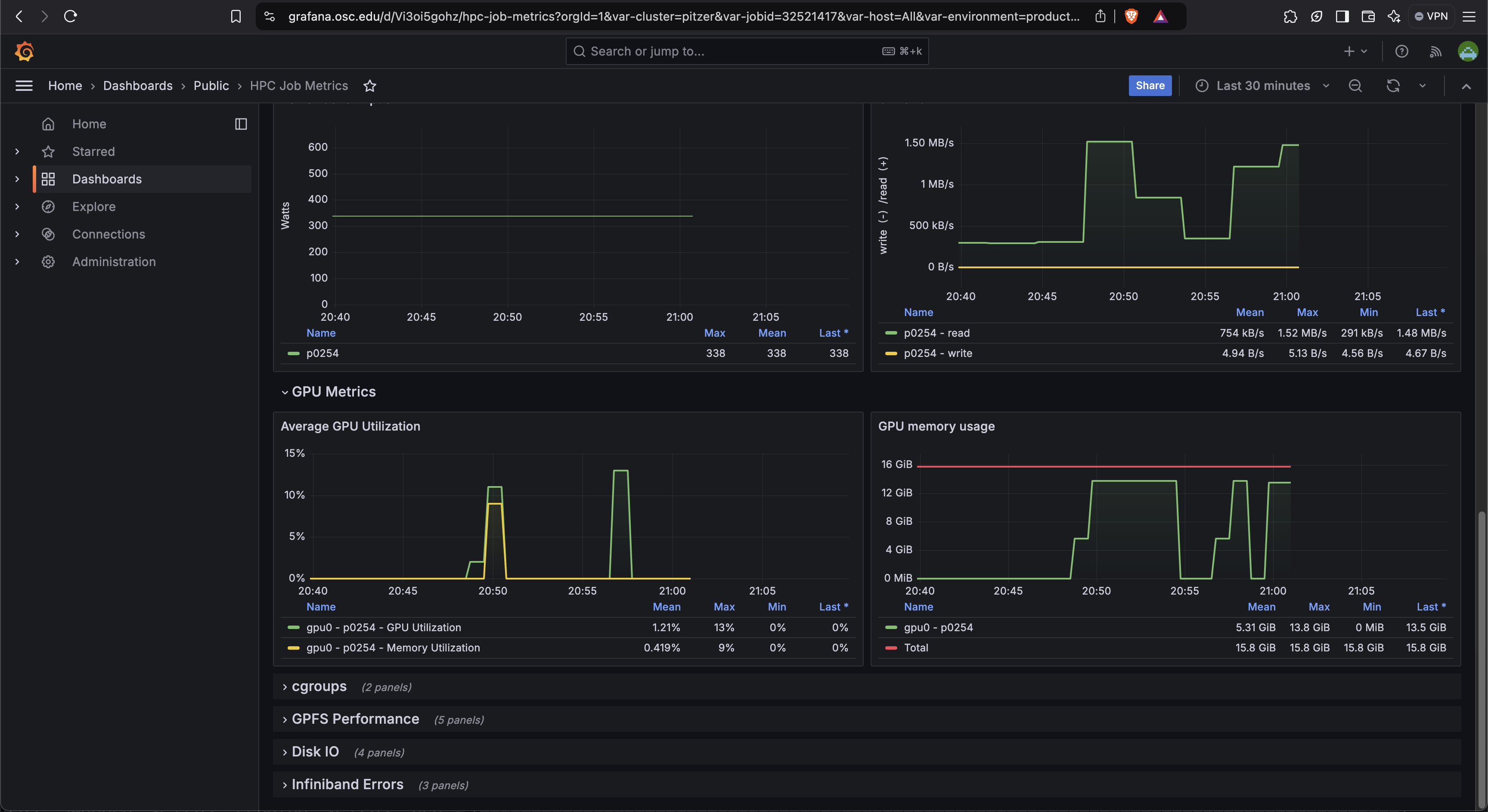Open Starred in sidebar menu
Image resolution: width=1488 pixels, height=812 pixels.
tap(93, 151)
